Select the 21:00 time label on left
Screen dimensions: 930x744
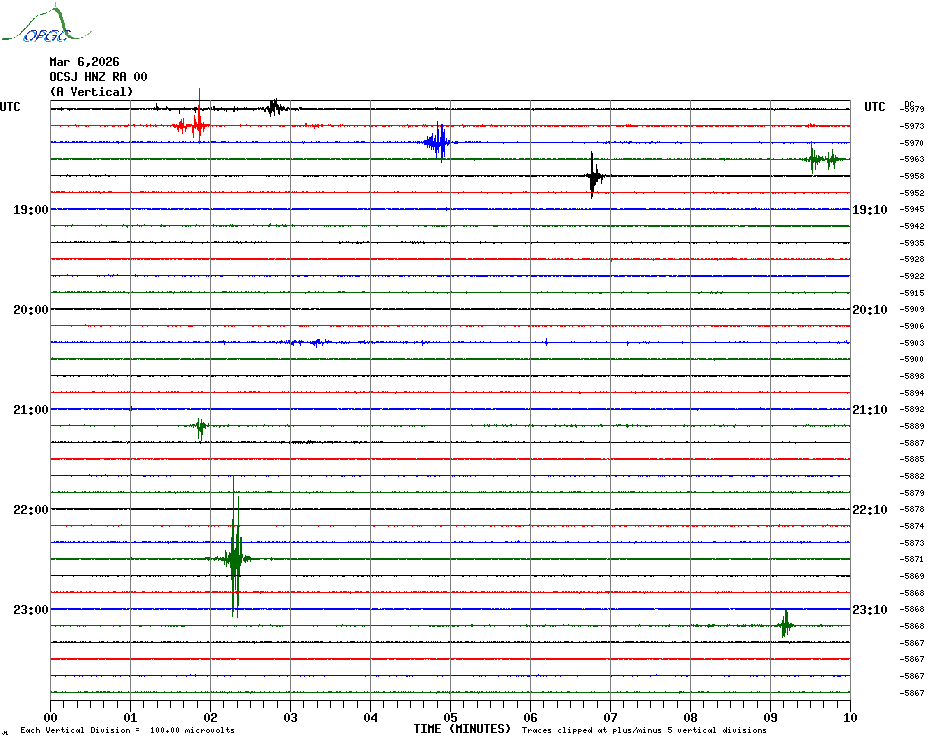[x=31, y=410]
